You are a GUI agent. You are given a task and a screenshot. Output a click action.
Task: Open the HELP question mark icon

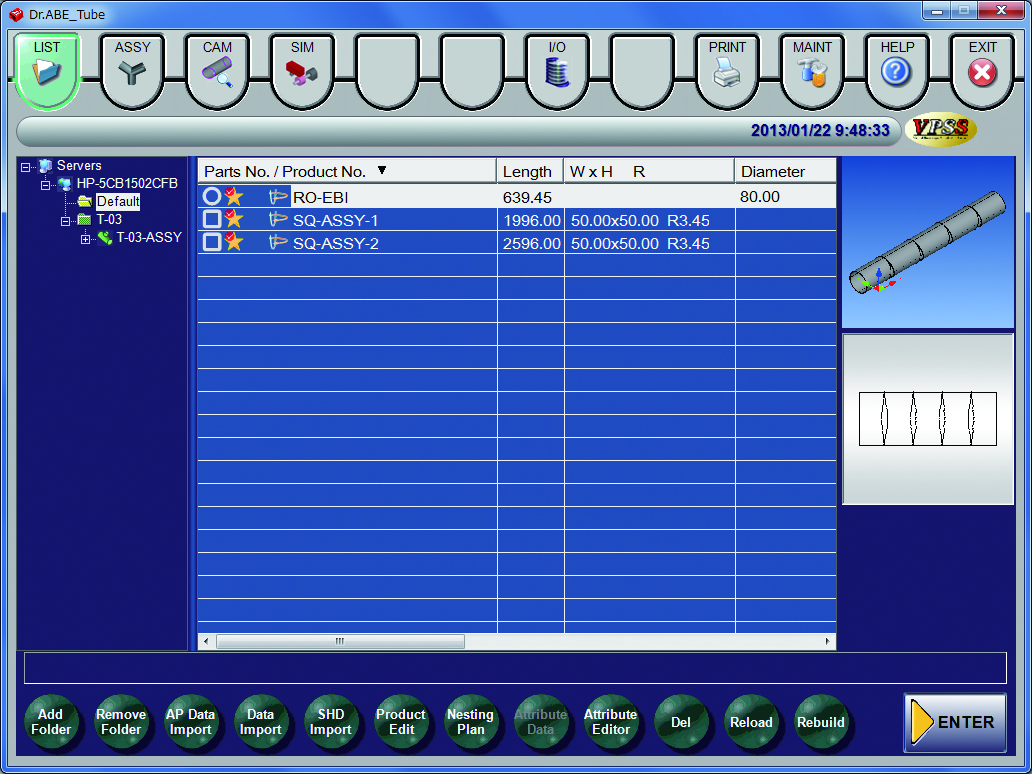[897, 69]
